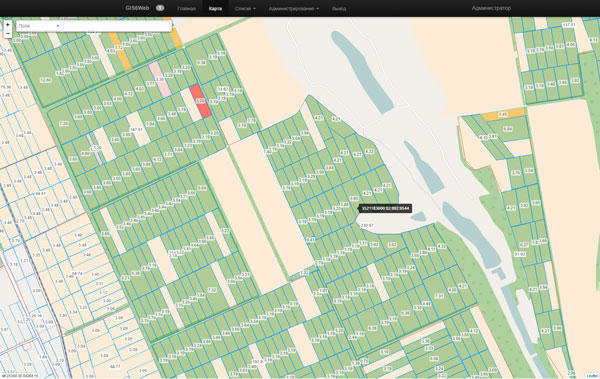Go to the Главная page

pyautogui.click(x=186, y=8)
